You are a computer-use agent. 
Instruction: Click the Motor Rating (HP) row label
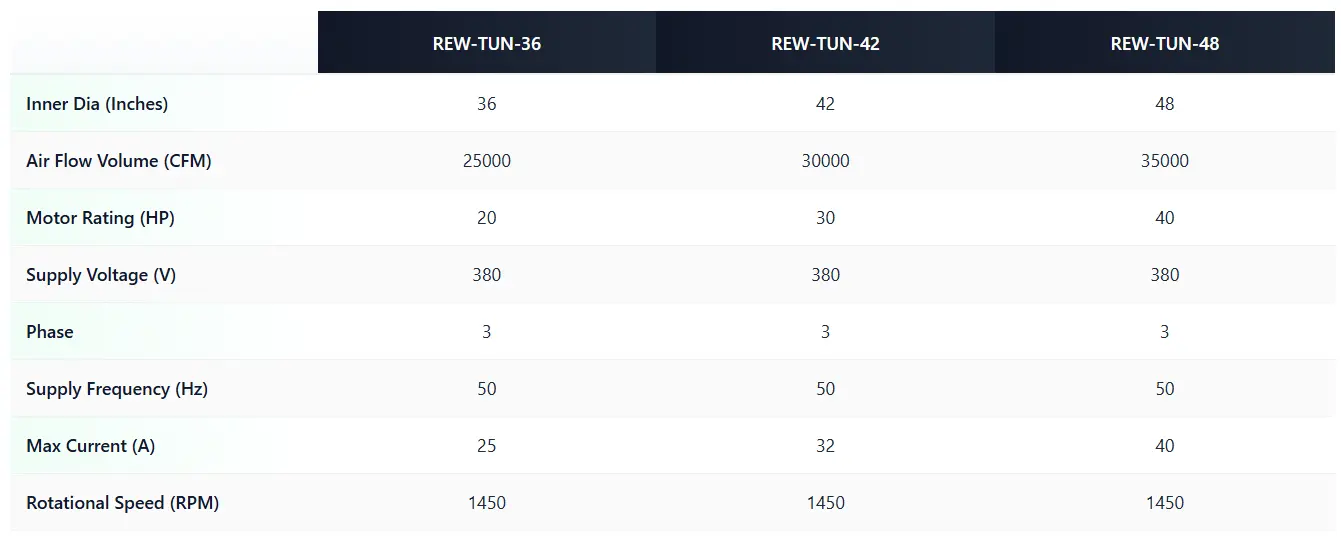point(100,218)
